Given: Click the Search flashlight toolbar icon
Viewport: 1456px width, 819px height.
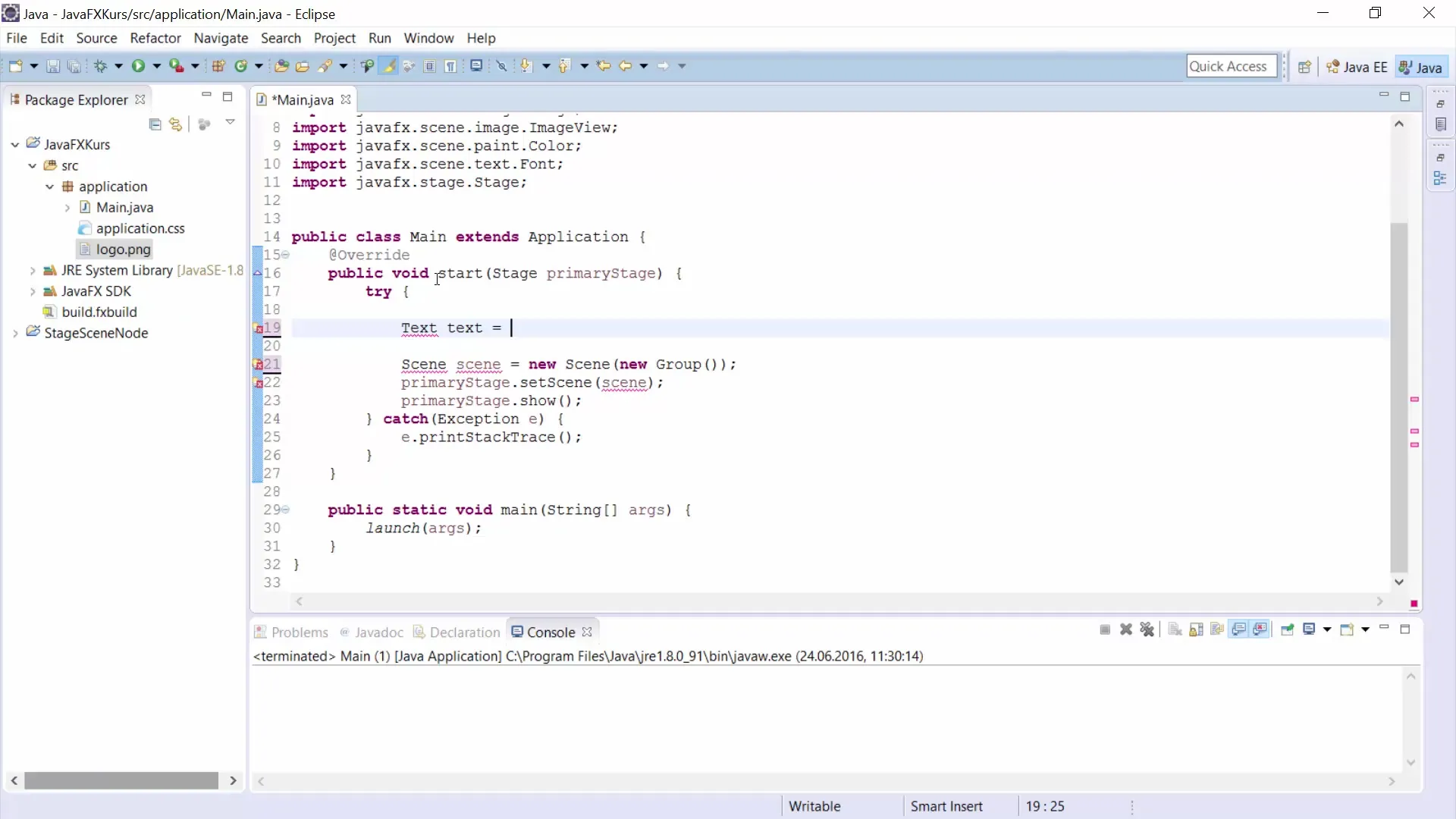Looking at the screenshot, I should [325, 66].
